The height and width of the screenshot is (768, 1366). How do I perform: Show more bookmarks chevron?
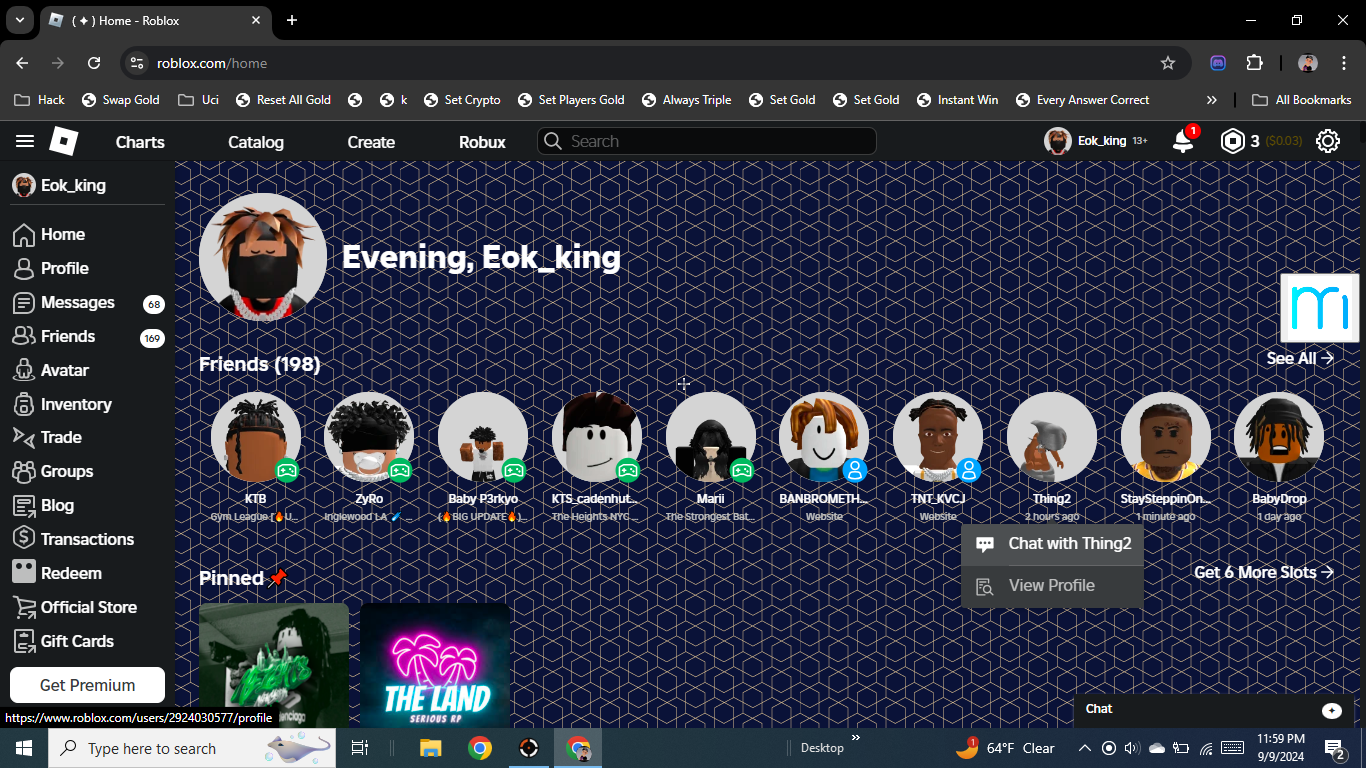tap(1212, 100)
